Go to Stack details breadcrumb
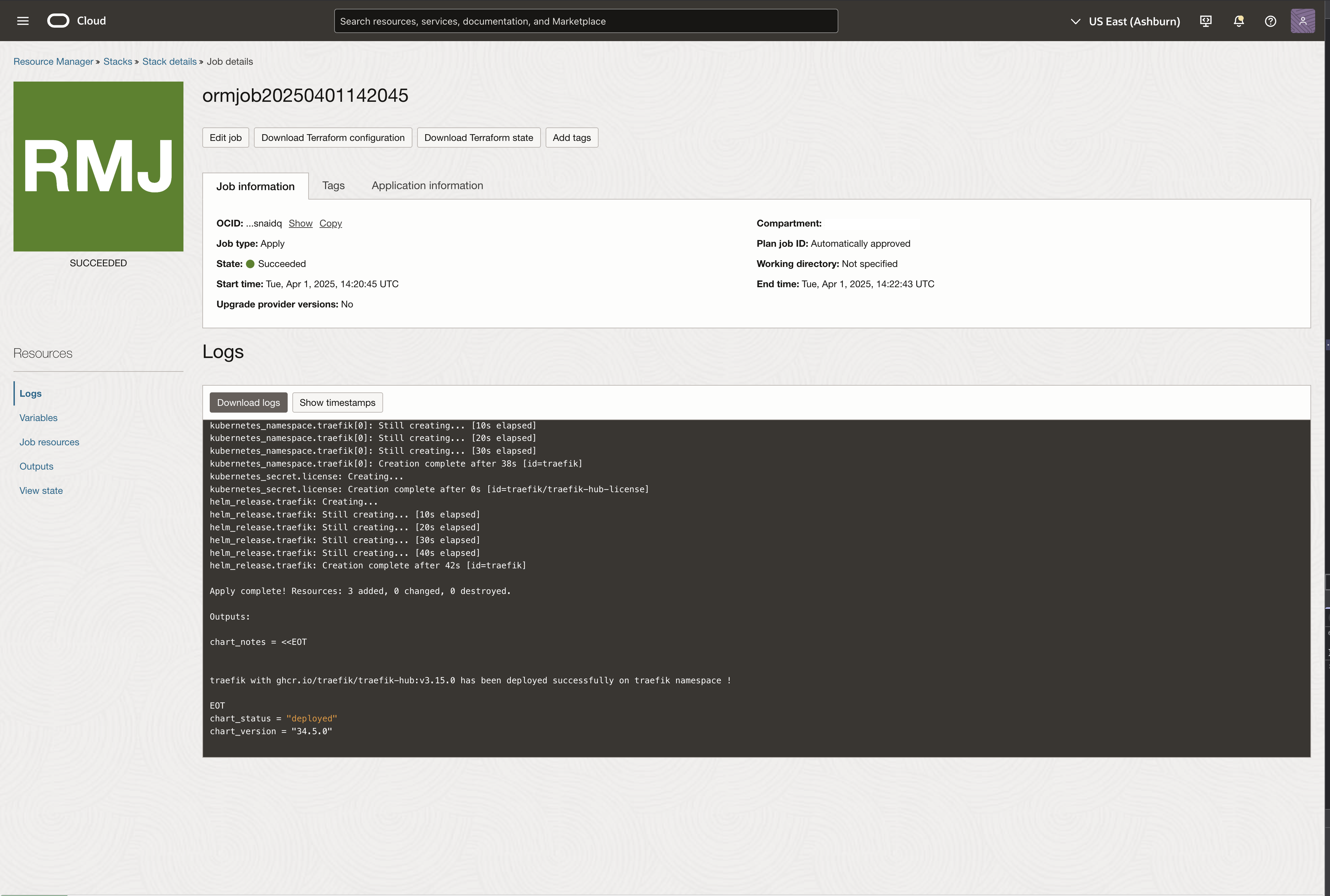1330x896 pixels. [x=169, y=62]
